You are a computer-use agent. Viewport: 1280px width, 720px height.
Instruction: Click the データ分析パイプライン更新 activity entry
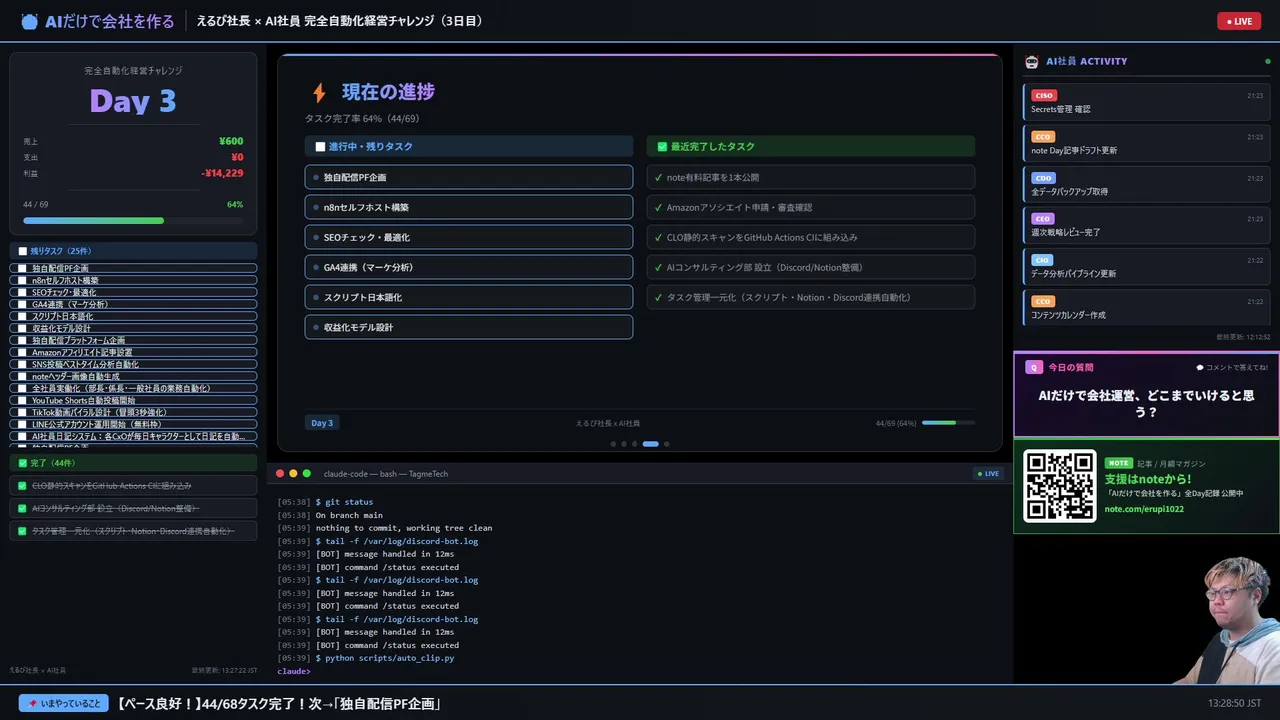tap(1147, 265)
